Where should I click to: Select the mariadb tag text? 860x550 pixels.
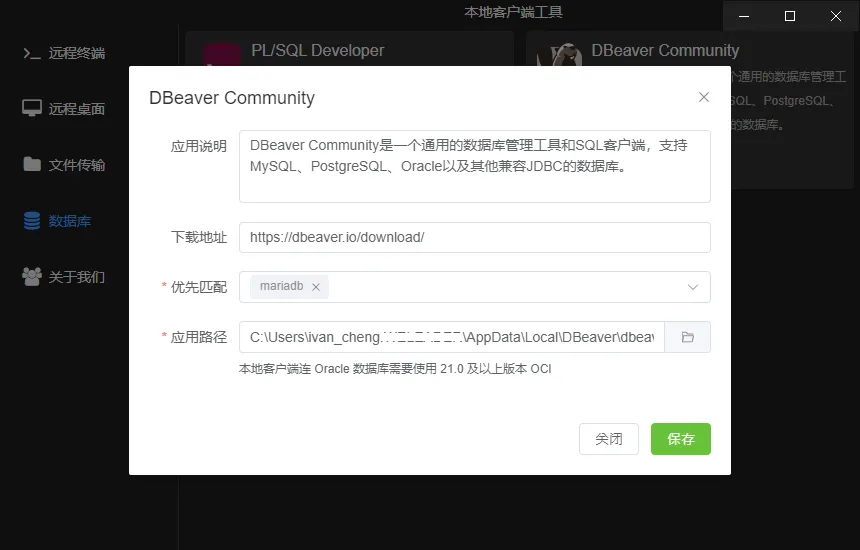[281, 286]
